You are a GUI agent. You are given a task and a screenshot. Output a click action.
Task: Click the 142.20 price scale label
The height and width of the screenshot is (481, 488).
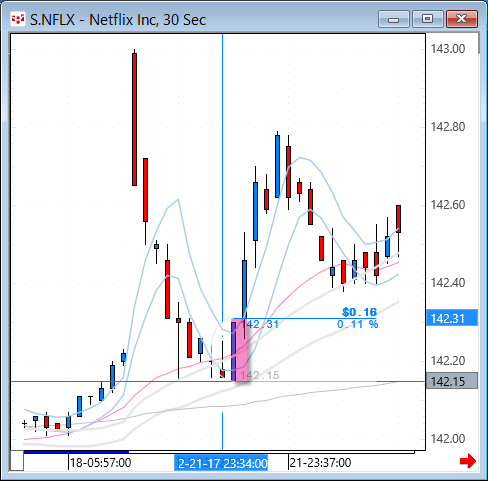[x=448, y=361]
